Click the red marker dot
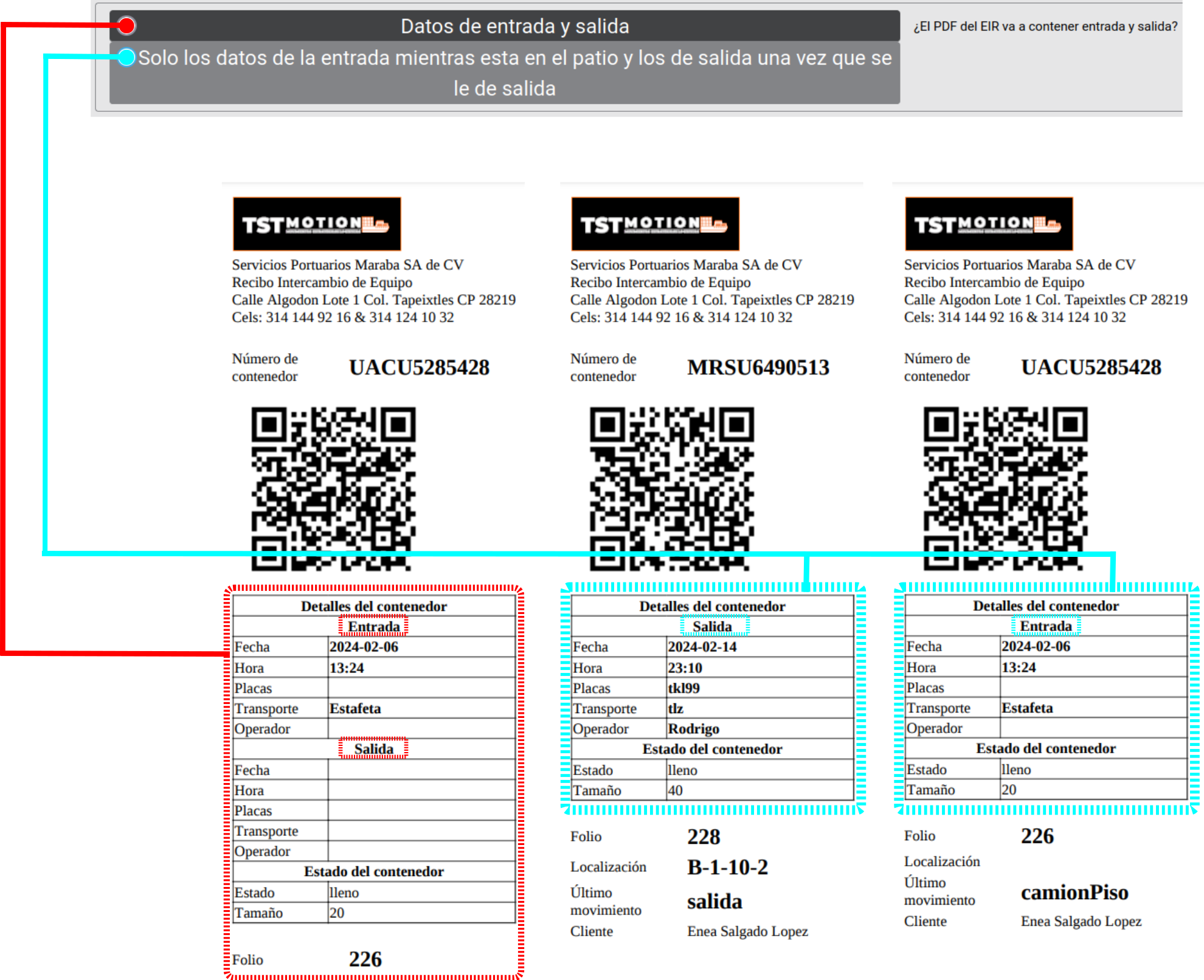Image resolution: width=1204 pixels, height=980 pixels. (x=126, y=26)
